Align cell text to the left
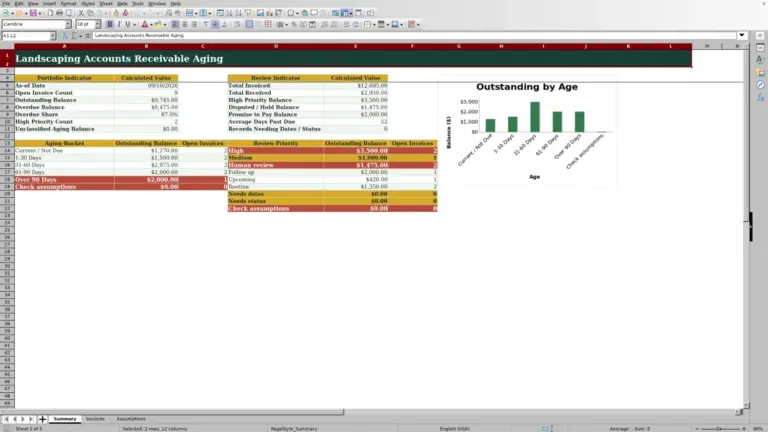 pos(175,24)
